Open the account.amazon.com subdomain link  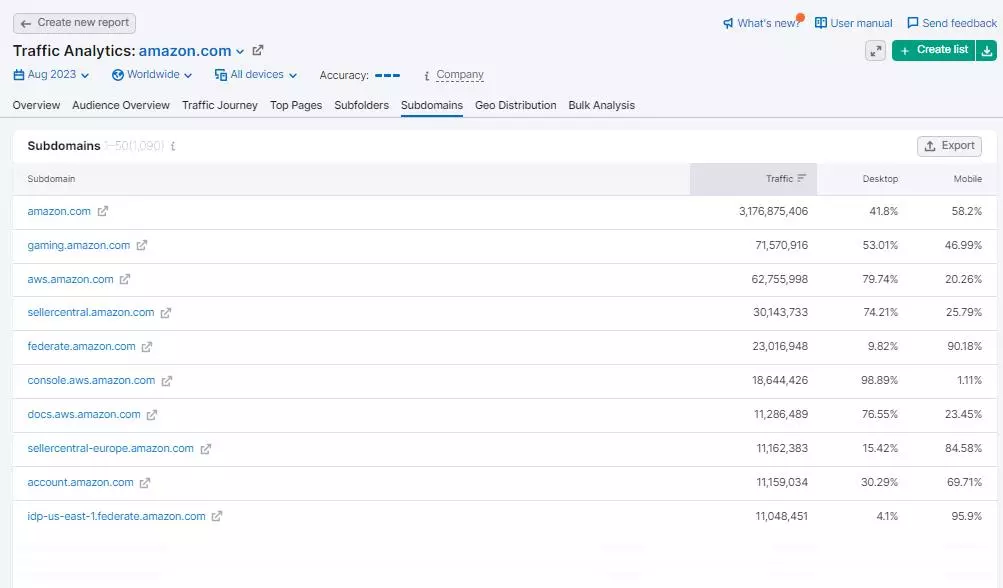click(x=81, y=482)
